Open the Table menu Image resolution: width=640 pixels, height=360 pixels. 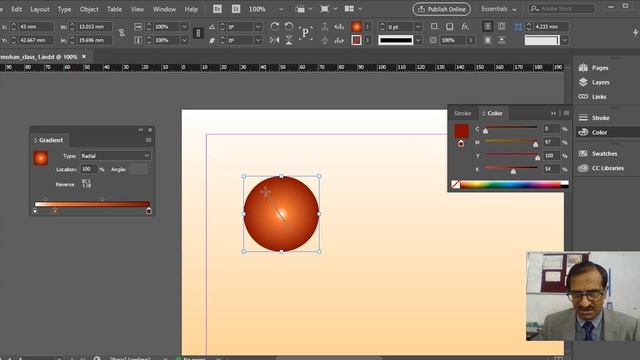[x=114, y=9]
